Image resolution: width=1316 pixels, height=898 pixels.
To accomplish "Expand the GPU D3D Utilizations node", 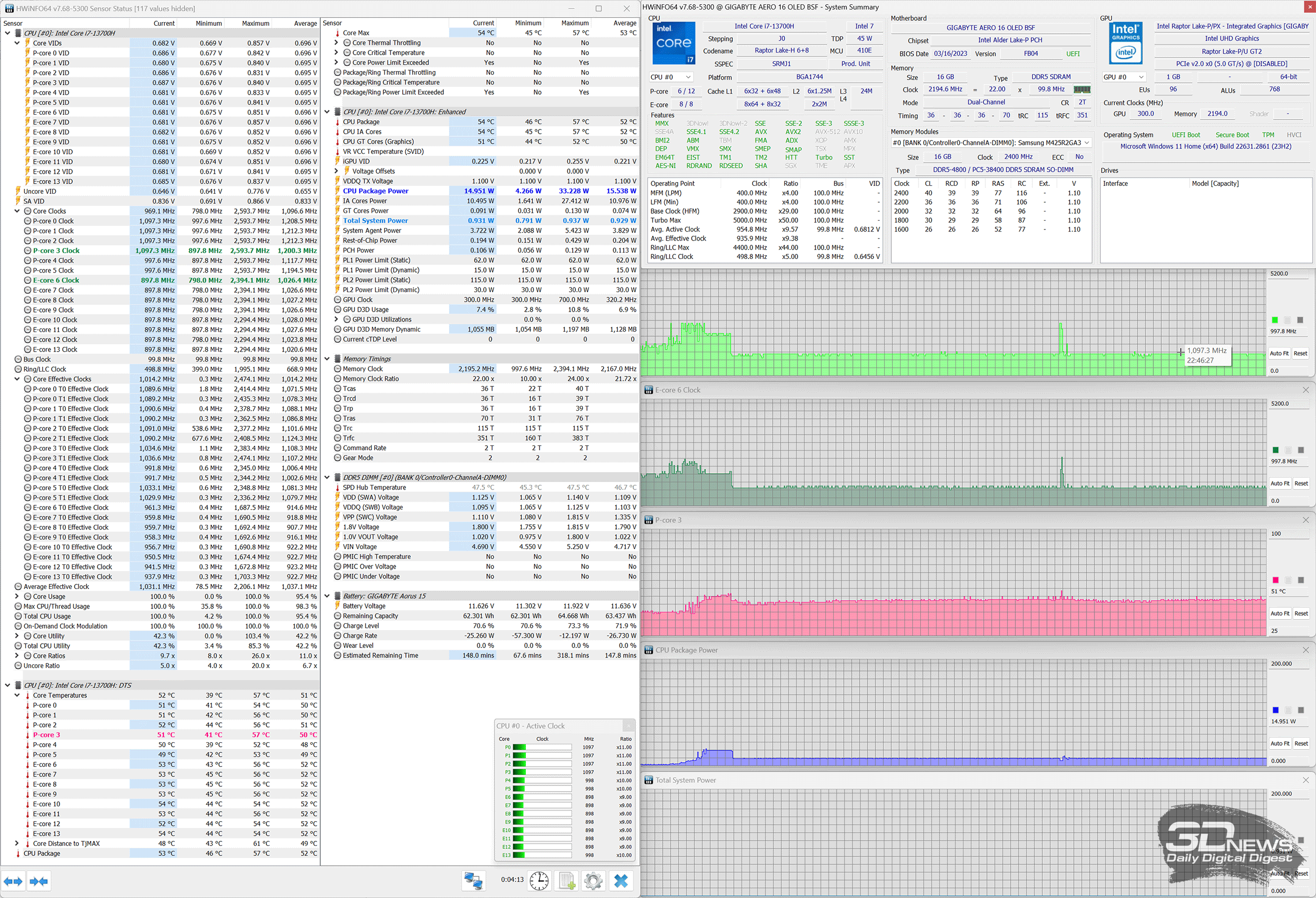I will pyautogui.click(x=336, y=320).
